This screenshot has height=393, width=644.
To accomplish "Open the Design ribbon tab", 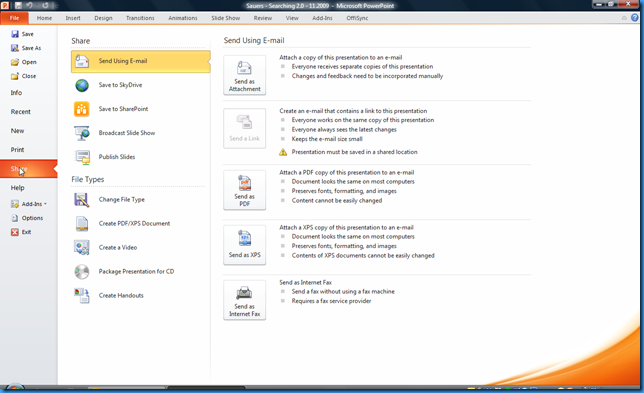I will 104,18.
